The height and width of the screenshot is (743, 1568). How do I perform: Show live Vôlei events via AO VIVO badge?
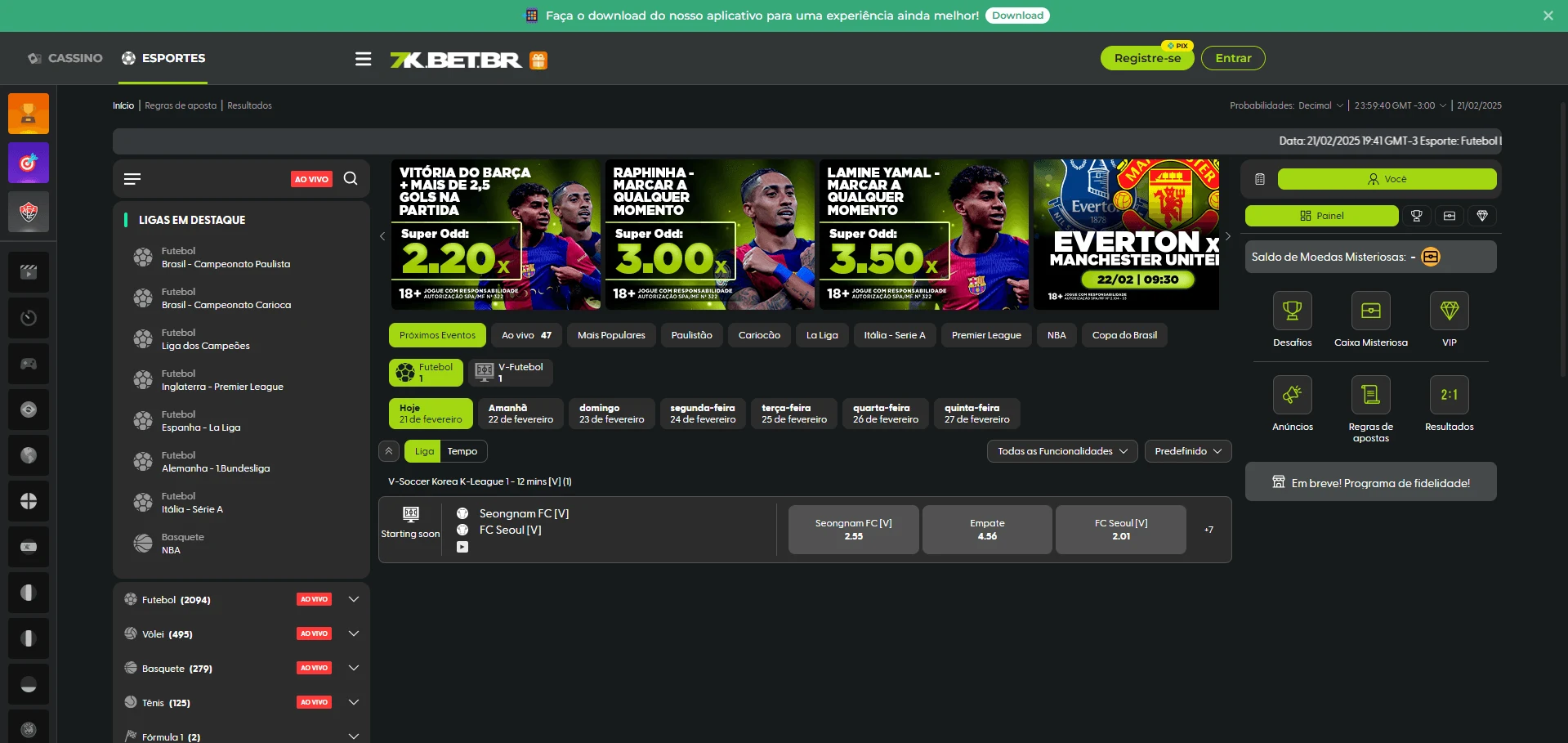[x=314, y=633]
